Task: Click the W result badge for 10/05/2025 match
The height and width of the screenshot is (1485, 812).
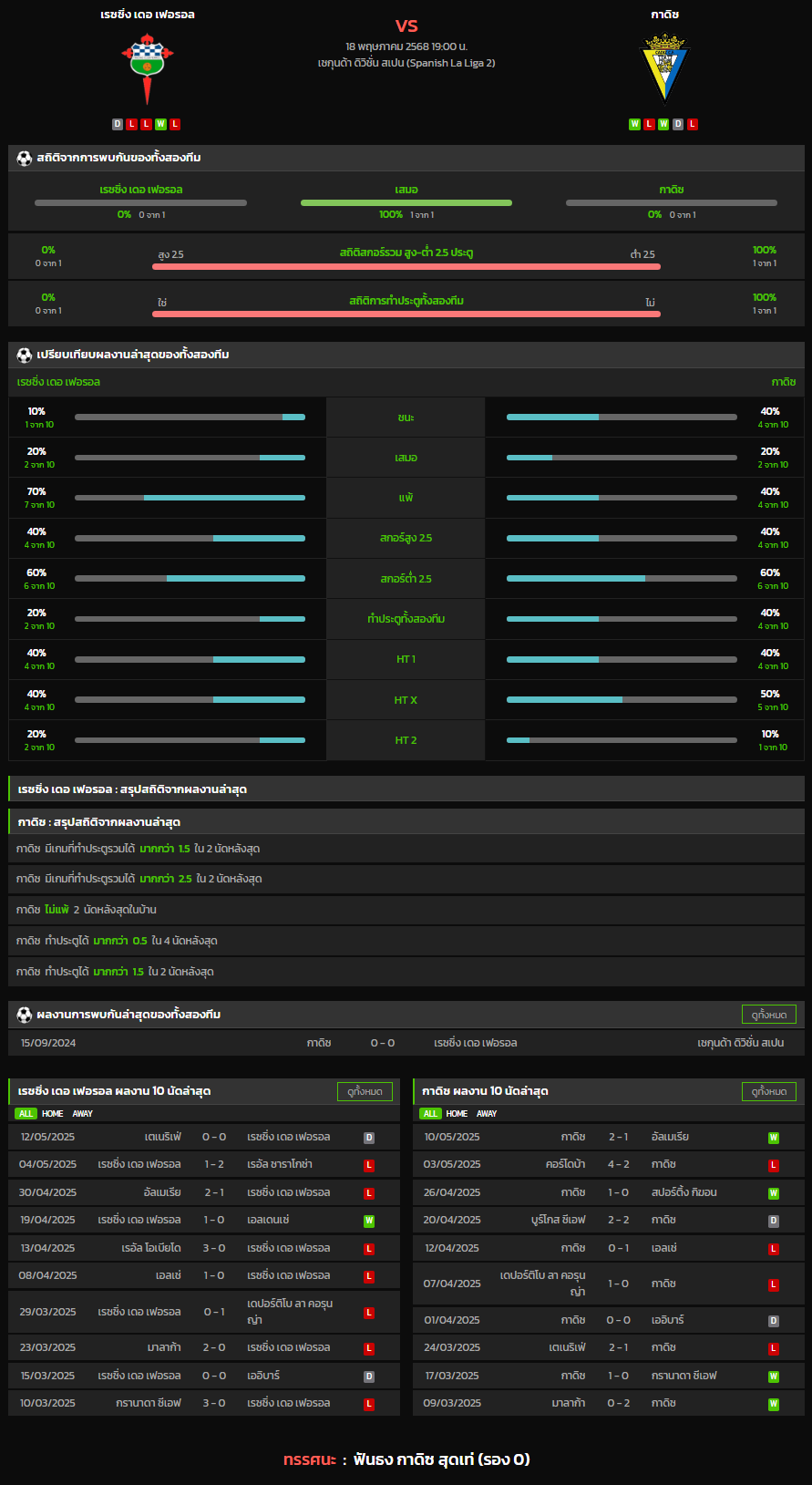Action: [x=773, y=1138]
